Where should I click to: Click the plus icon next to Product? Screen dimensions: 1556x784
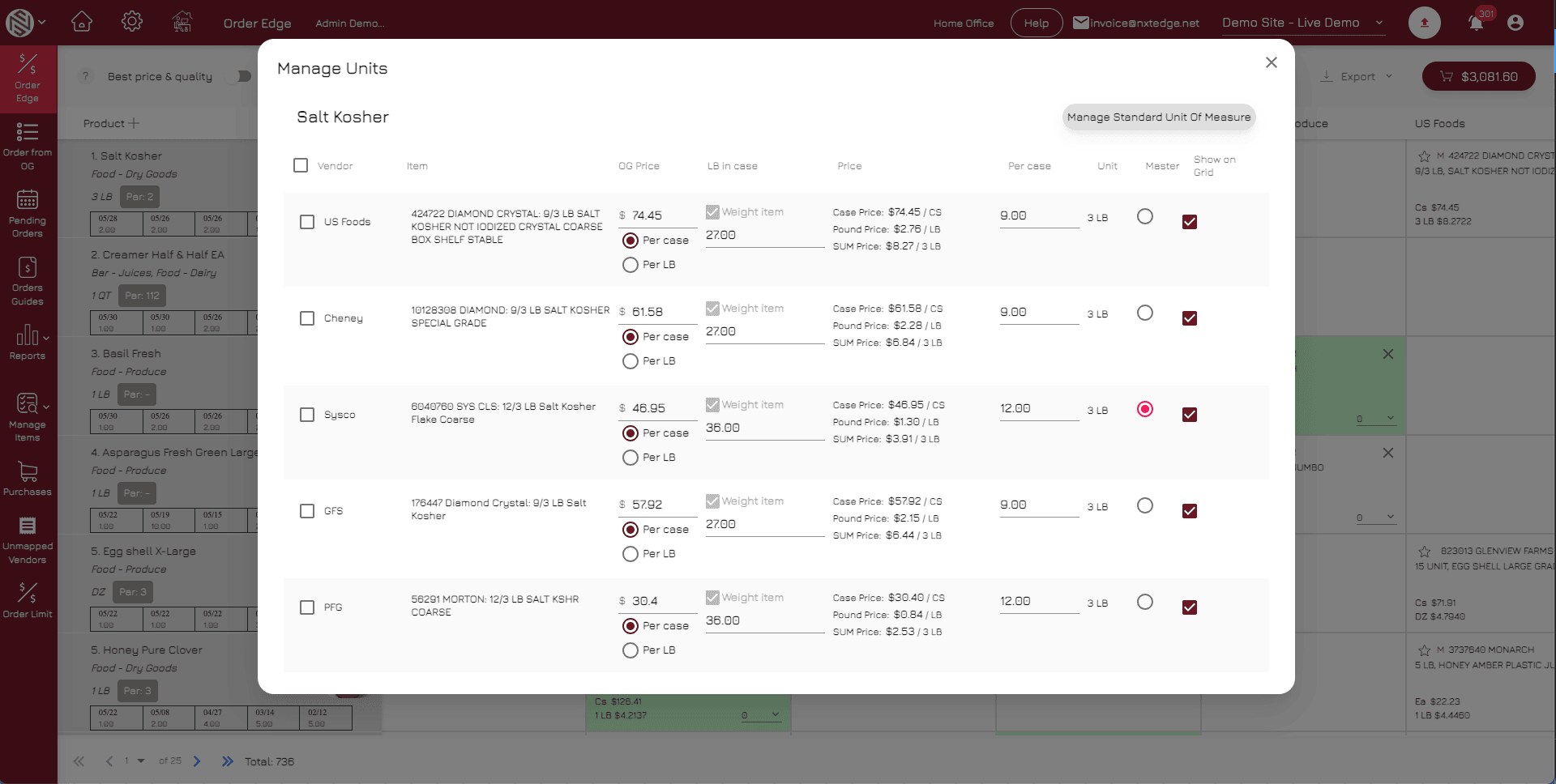(135, 123)
